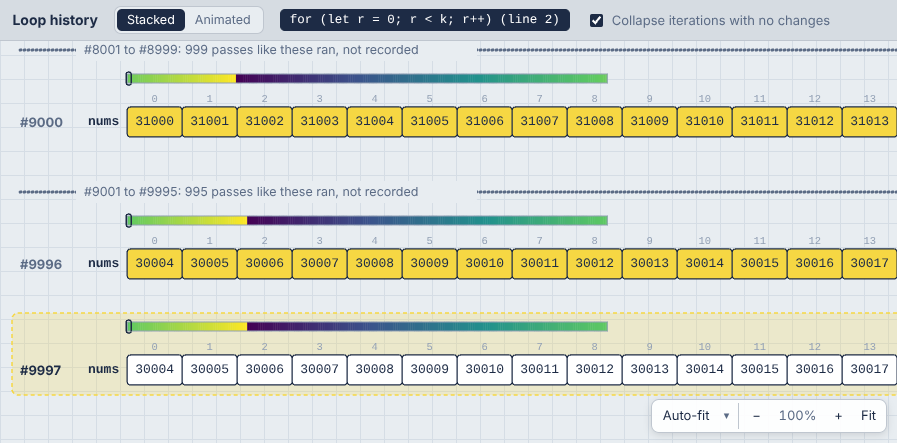Open the Auto-fit zoom dropdown
This screenshot has width=897, height=443.
pyautogui.click(x=696, y=416)
